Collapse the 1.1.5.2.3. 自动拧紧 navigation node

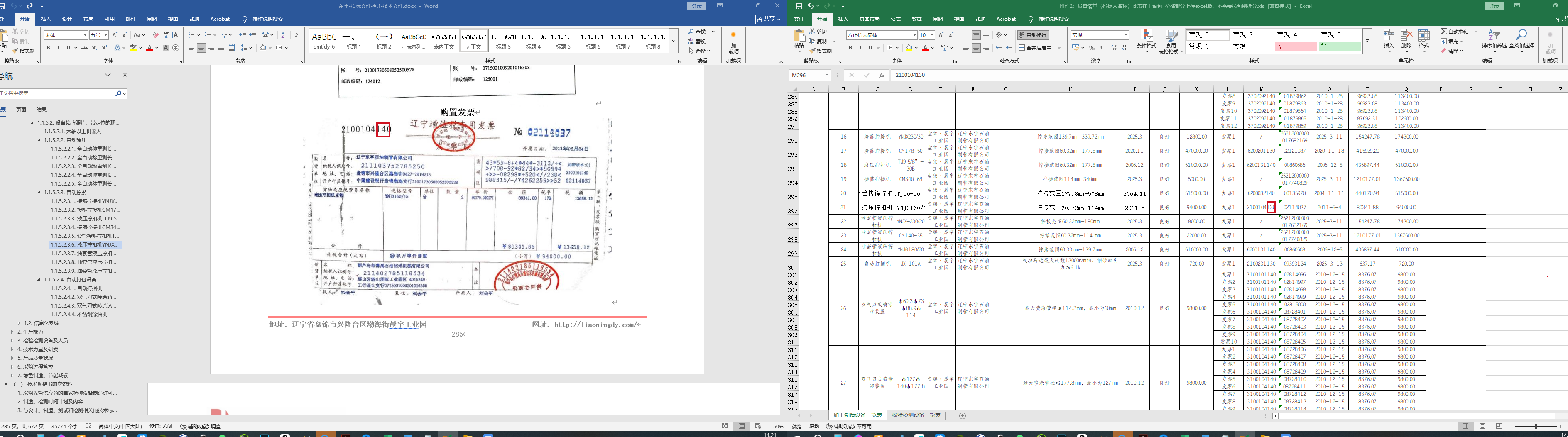[x=39, y=192]
